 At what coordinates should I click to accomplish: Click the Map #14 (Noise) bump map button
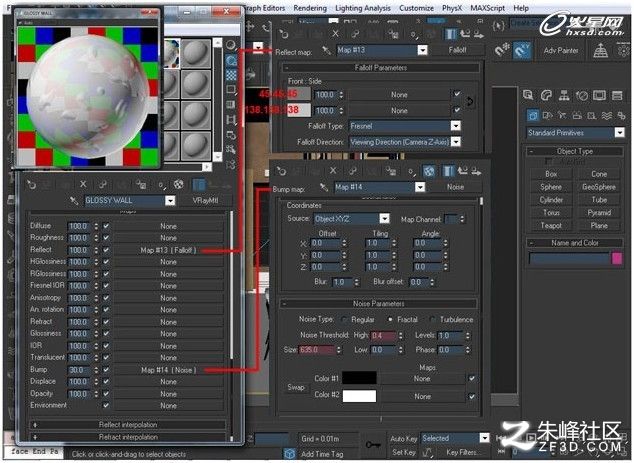168,370
